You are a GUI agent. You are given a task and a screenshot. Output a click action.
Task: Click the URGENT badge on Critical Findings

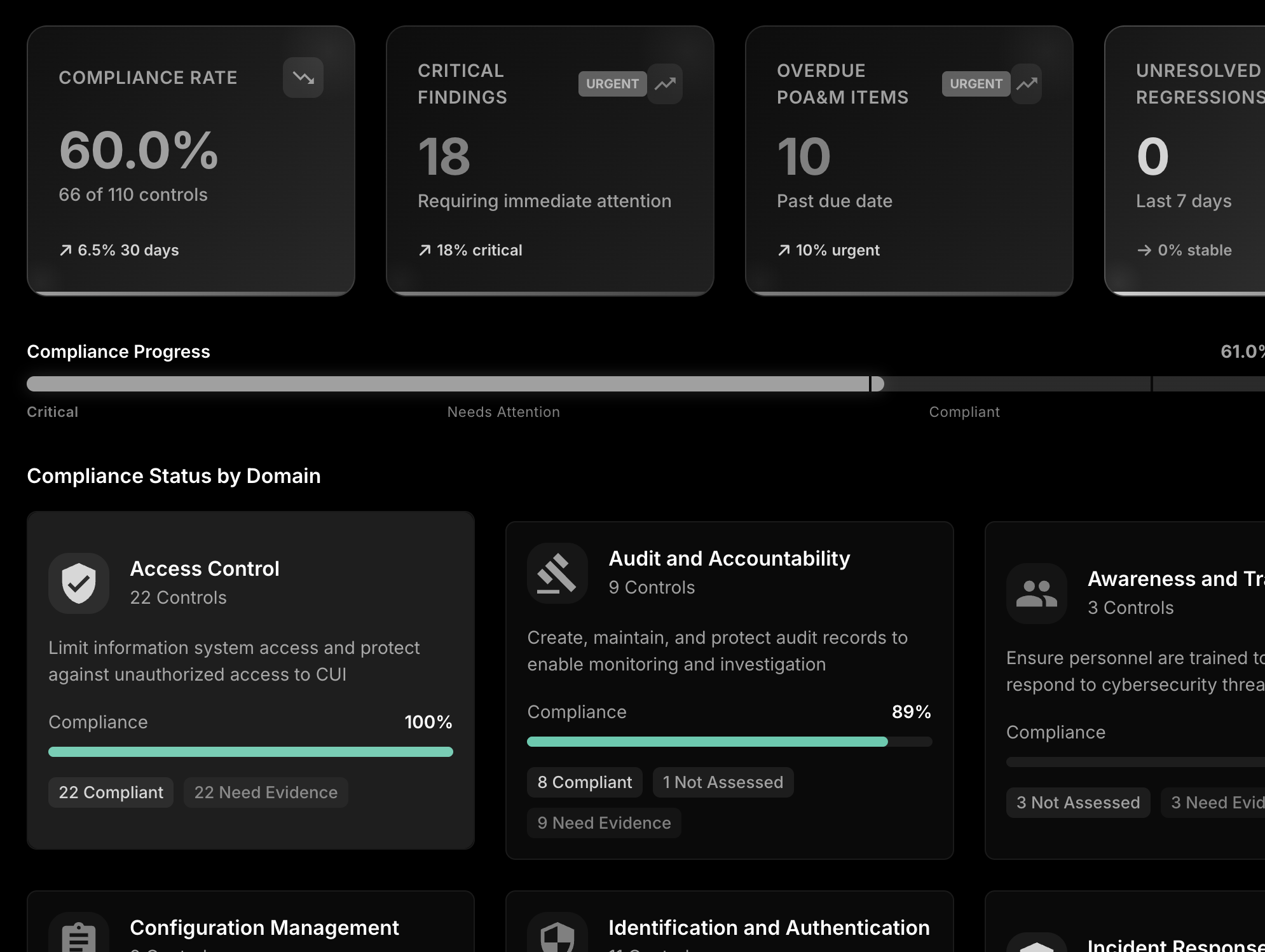tap(612, 84)
